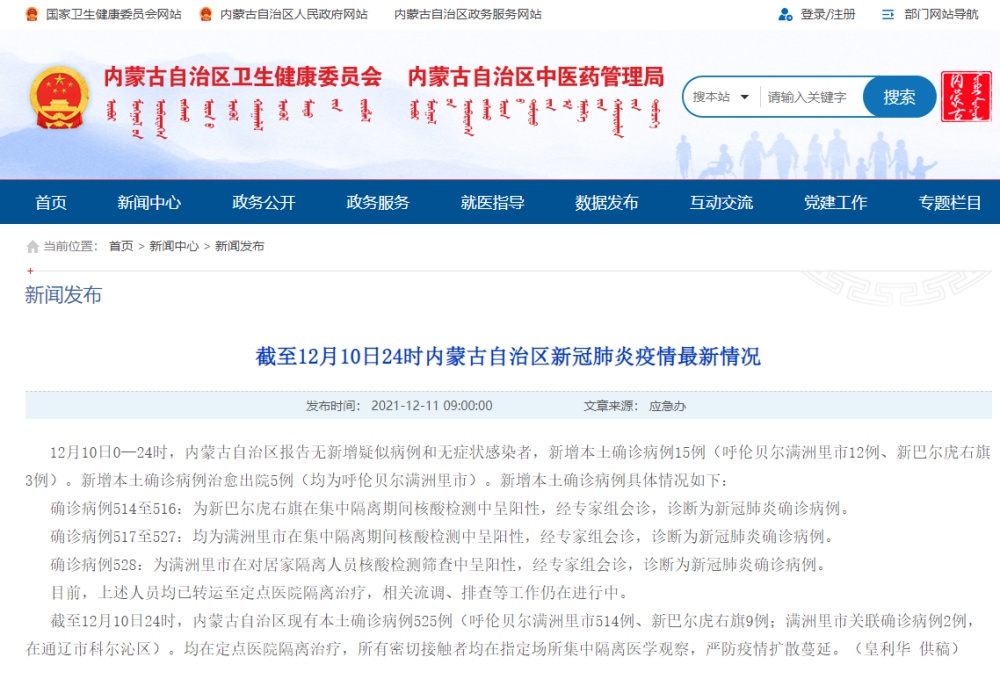
Task: Expand the 部门网站导航 list
Action: click(940, 14)
